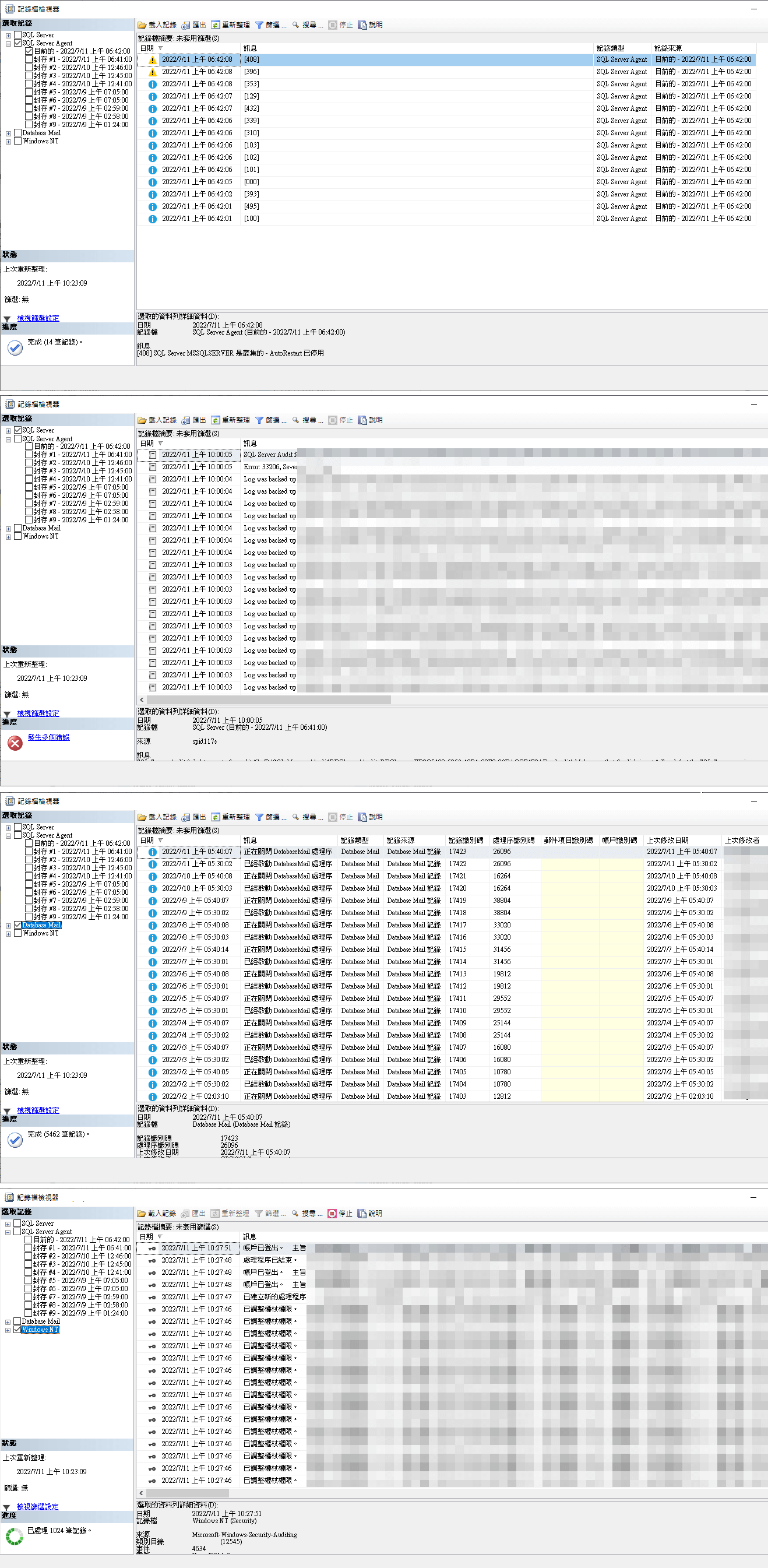Collapse SQL Server Agent node in the [408] window
The image size is (768, 1568).
[x=9, y=44]
